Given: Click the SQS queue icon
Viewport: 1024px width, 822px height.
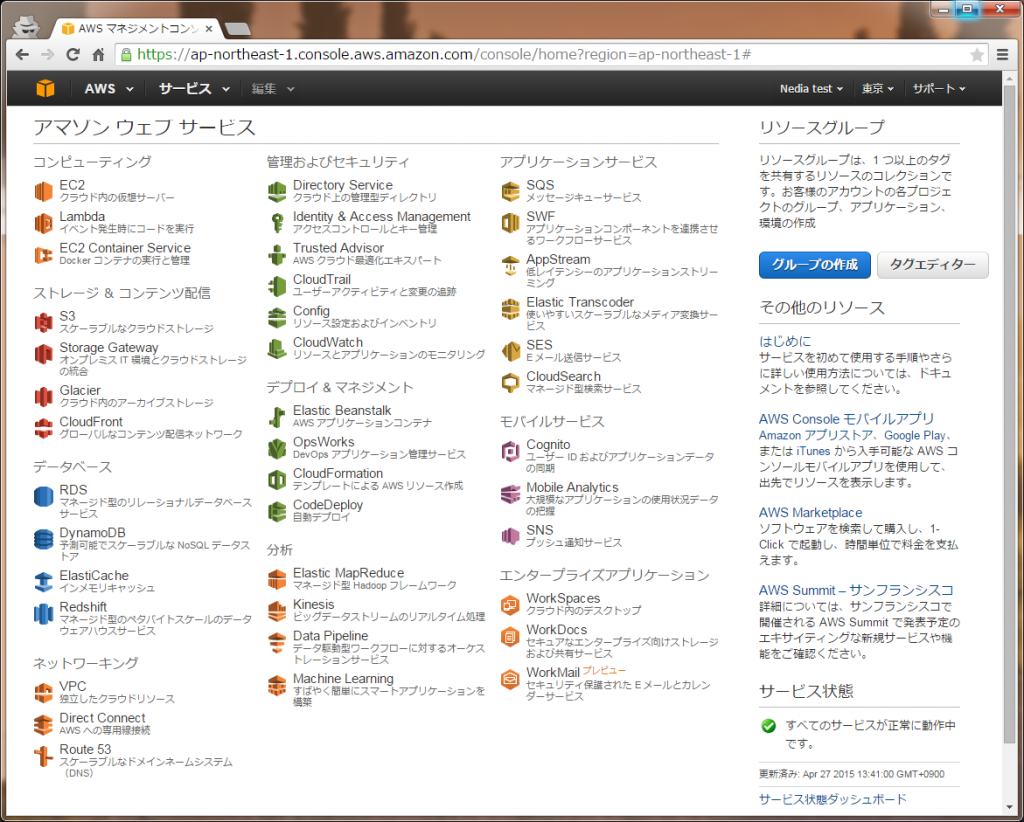Looking at the screenshot, I should [x=510, y=191].
